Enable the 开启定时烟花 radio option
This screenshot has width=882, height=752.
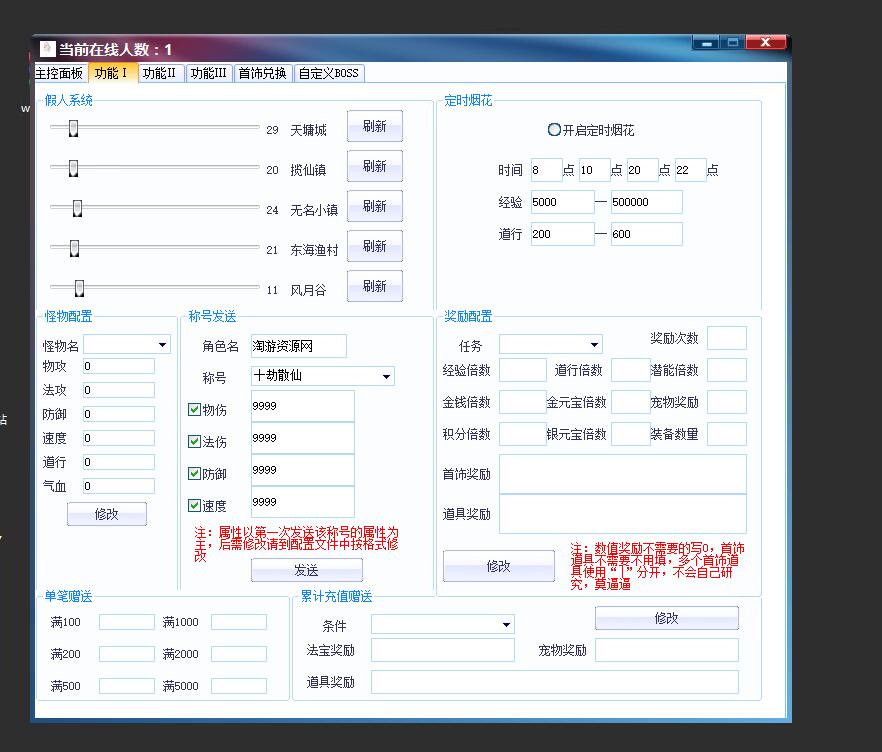554,130
